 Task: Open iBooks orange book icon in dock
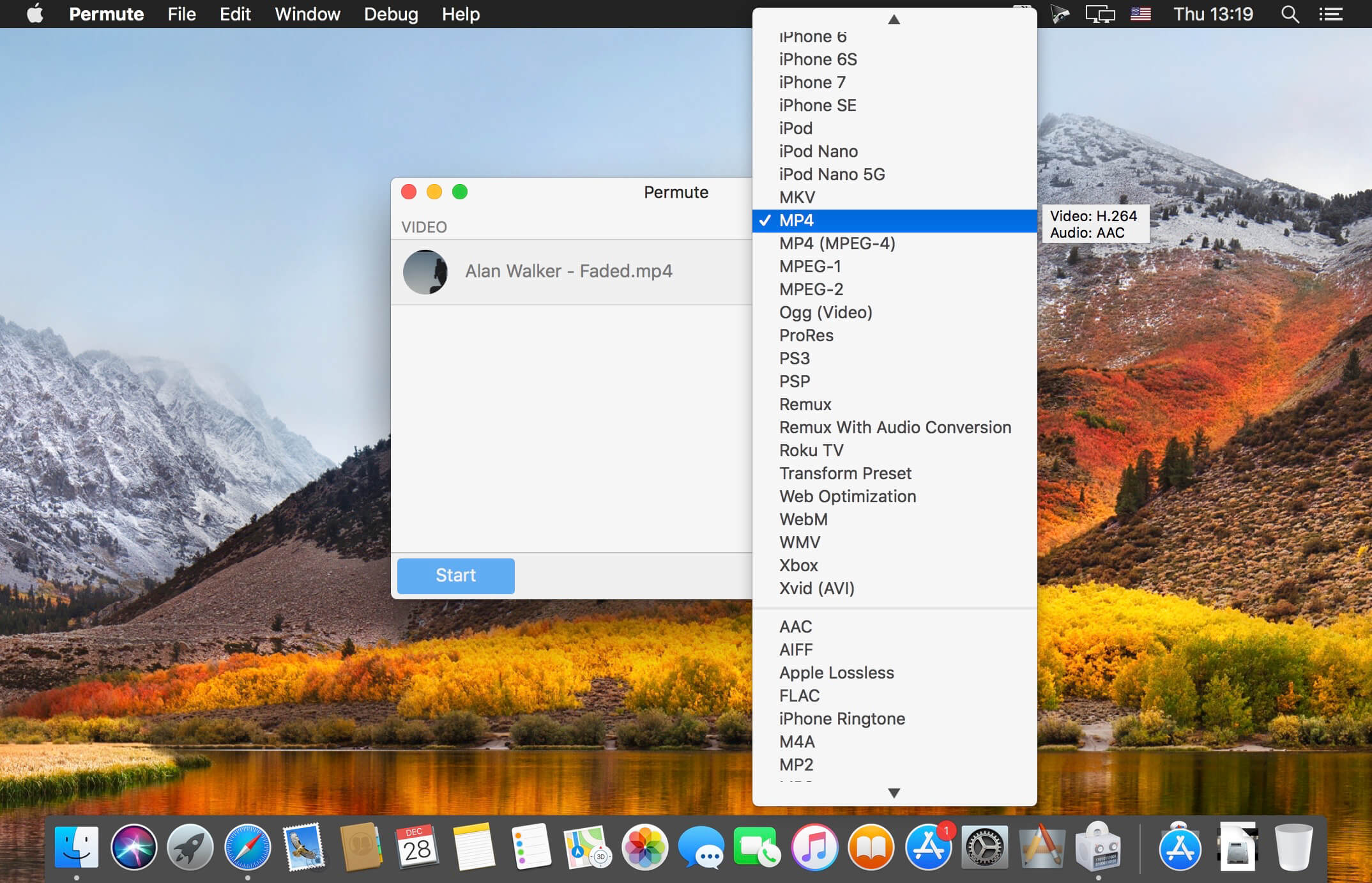(x=871, y=848)
